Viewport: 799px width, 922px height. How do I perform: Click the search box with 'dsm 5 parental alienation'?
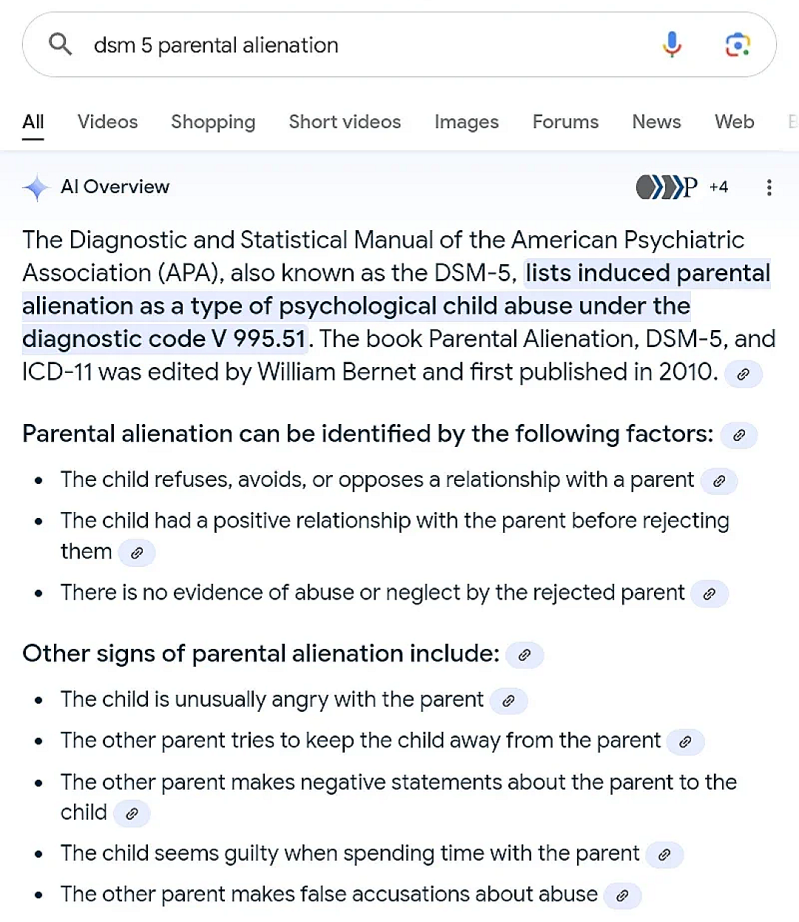pyautogui.click(x=350, y=45)
